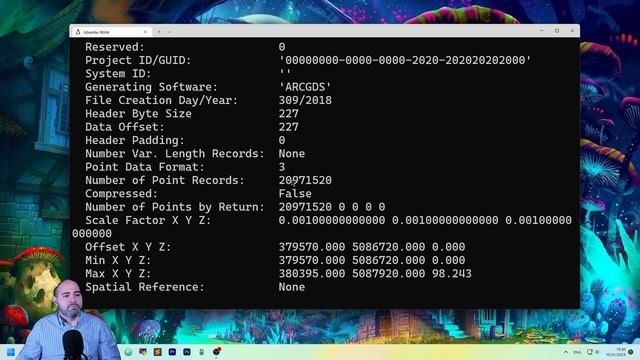Click the 'Point Data Format:' label
This screenshot has height=360, width=640.
144,167
